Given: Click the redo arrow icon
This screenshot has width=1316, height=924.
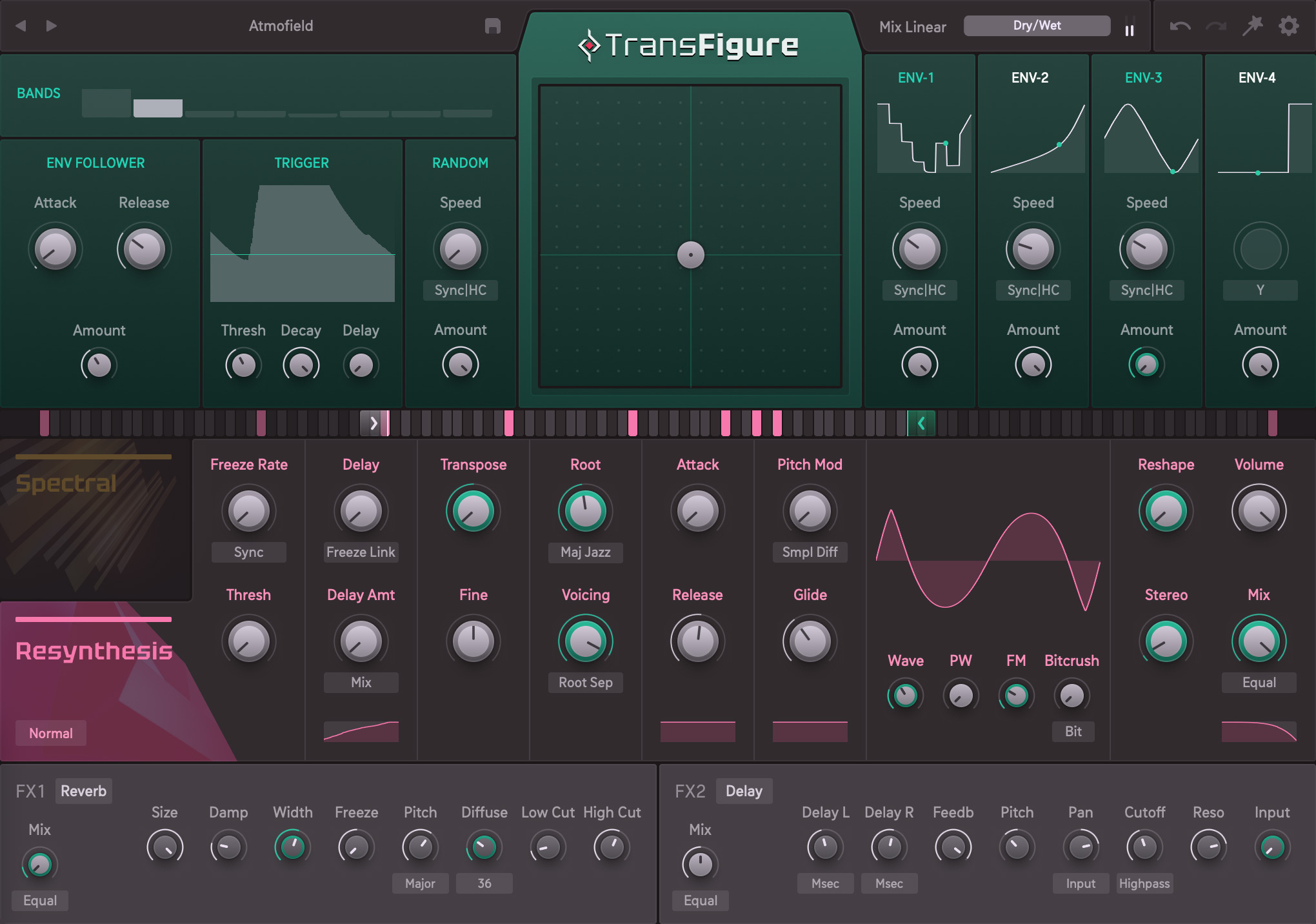Looking at the screenshot, I should (x=1215, y=26).
